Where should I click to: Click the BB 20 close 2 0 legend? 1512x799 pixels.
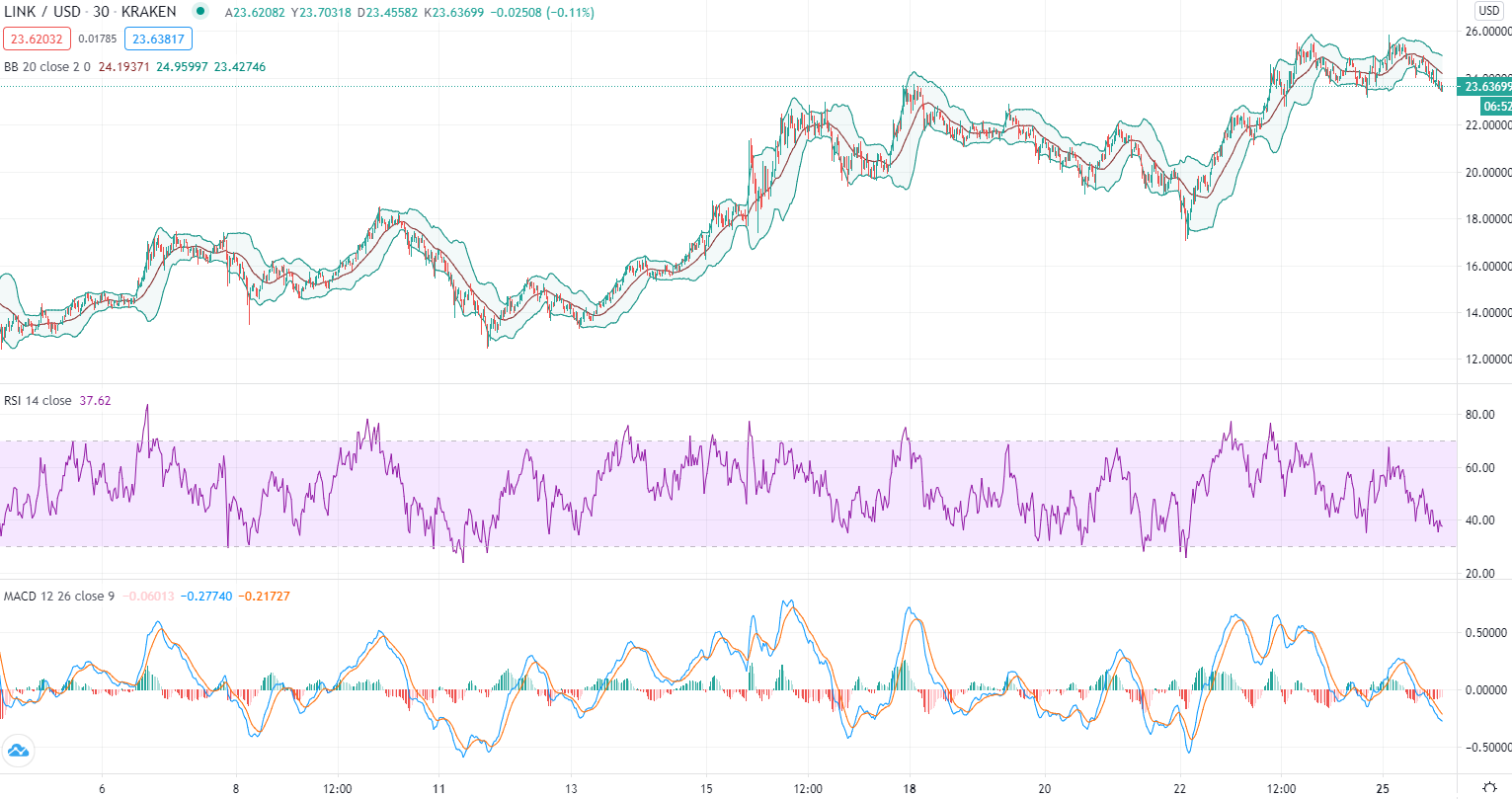47,67
